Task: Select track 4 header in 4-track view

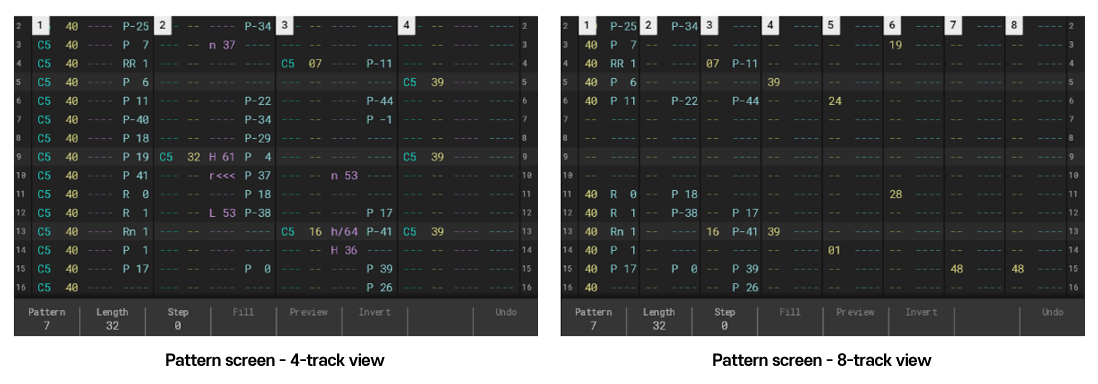Action: pos(407,26)
